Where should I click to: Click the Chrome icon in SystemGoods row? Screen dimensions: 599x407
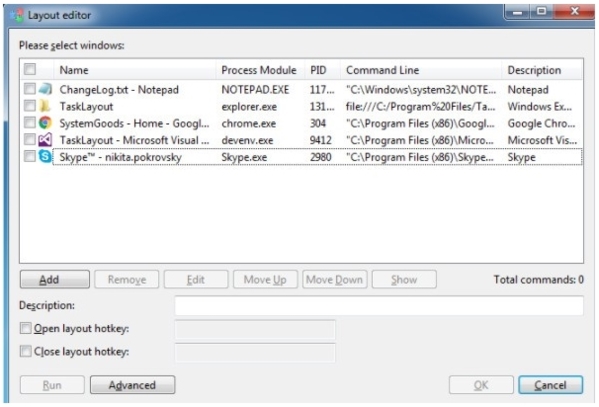click(45, 123)
